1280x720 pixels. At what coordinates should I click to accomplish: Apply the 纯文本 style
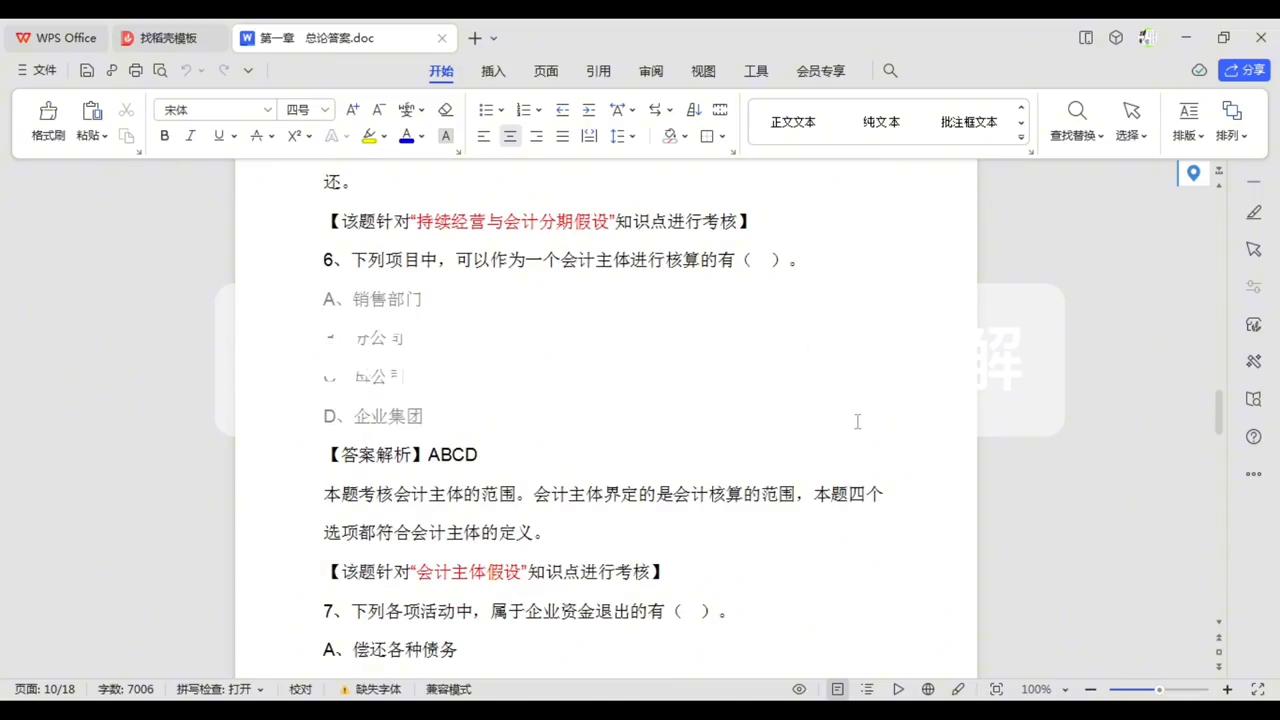click(881, 121)
